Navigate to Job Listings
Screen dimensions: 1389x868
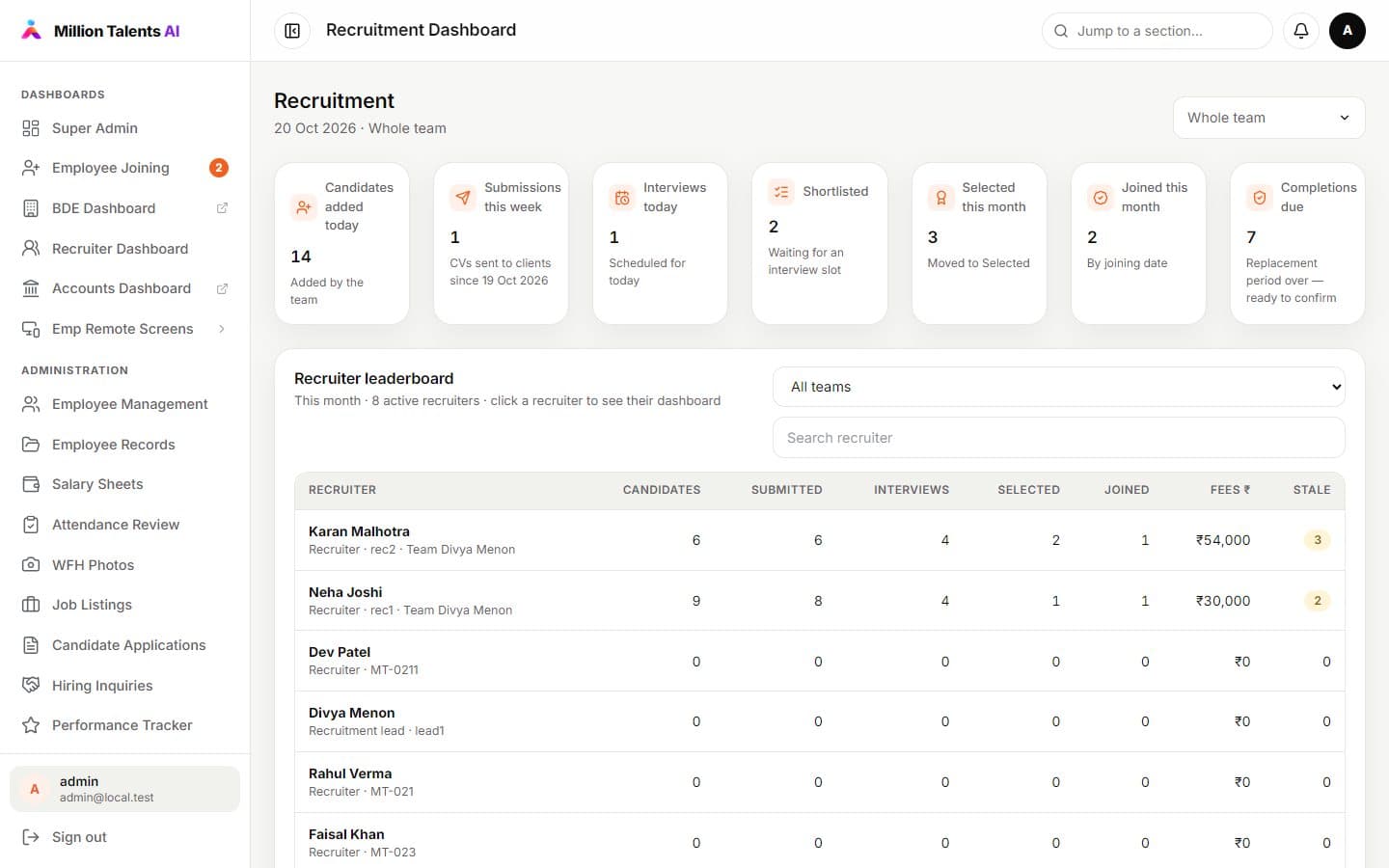(124, 605)
